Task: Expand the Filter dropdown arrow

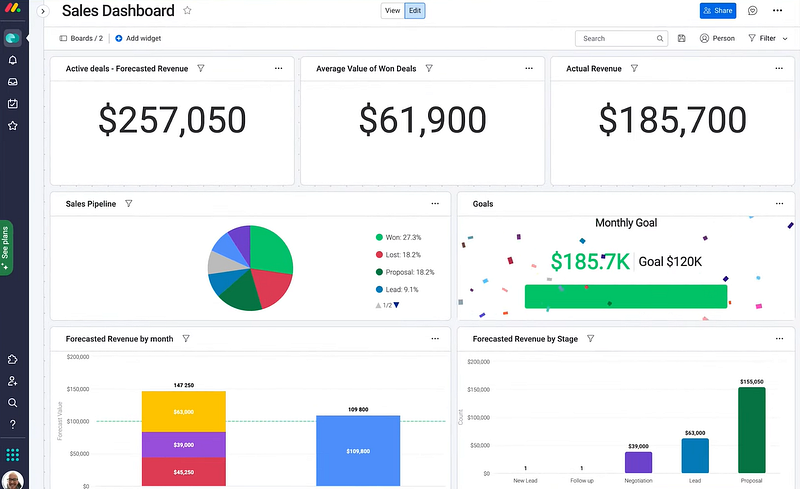Action: [785, 39]
